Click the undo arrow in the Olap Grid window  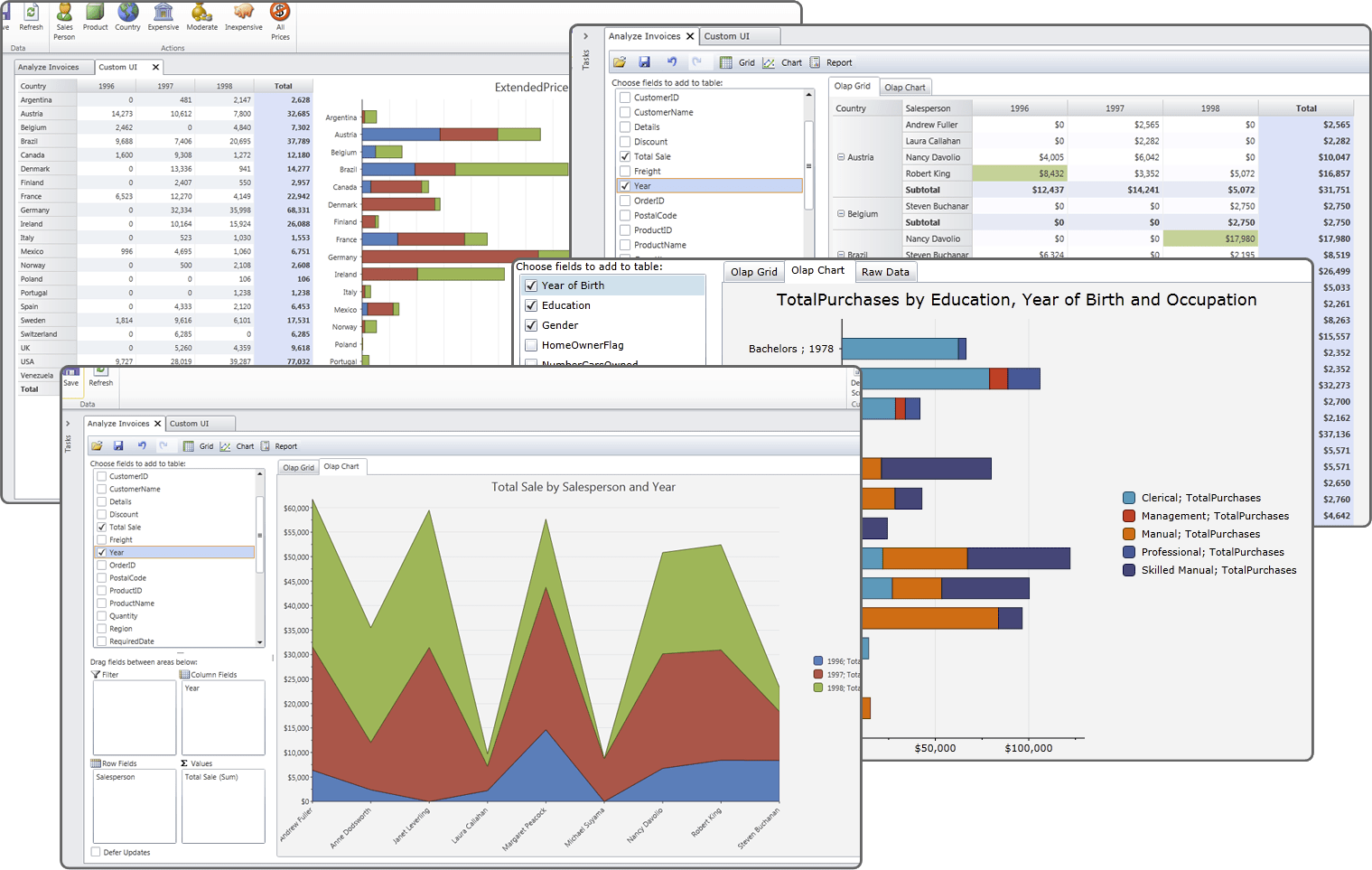(672, 62)
